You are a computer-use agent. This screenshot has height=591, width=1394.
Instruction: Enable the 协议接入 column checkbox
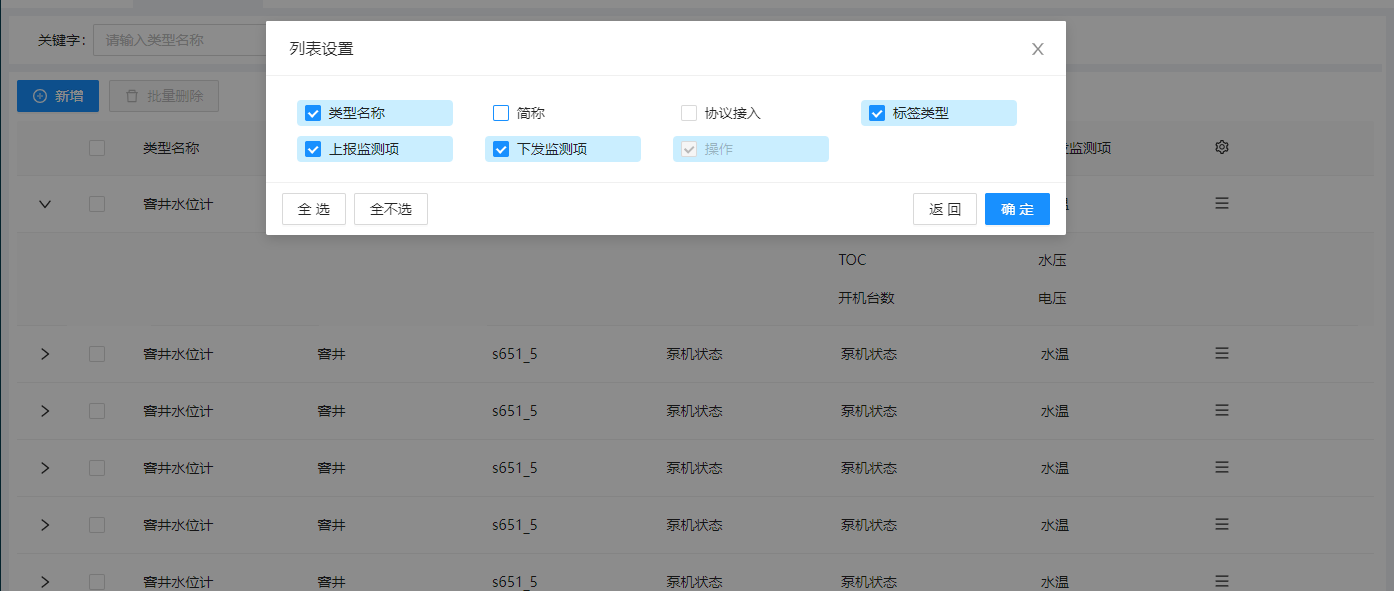click(x=688, y=112)
